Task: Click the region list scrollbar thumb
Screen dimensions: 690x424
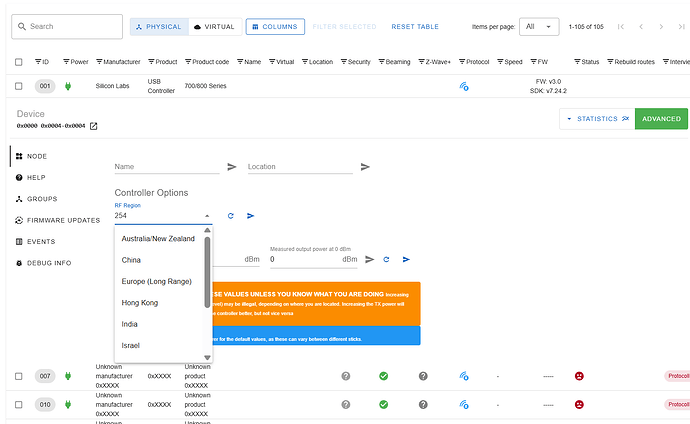Action: pos(207,272)
